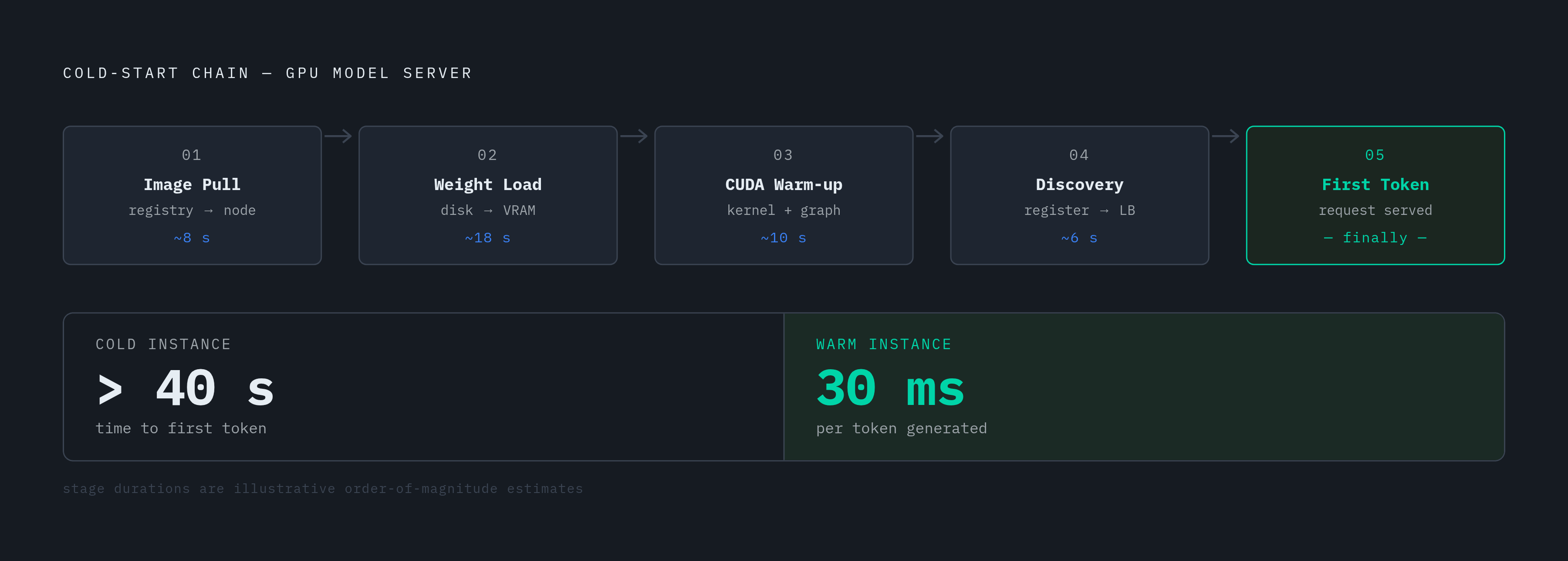The image size is (1568, 561).
Task: Select the step number '03'
Action: [784, 155]
